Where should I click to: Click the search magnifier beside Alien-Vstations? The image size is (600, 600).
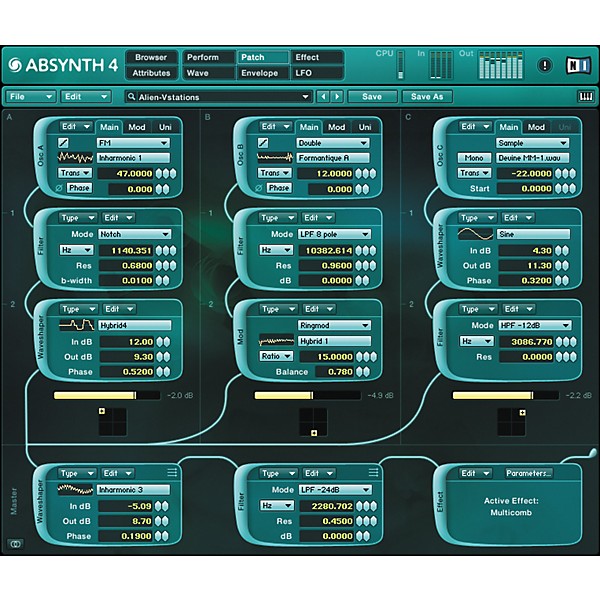pyautogui.click(x=131, y=97)
